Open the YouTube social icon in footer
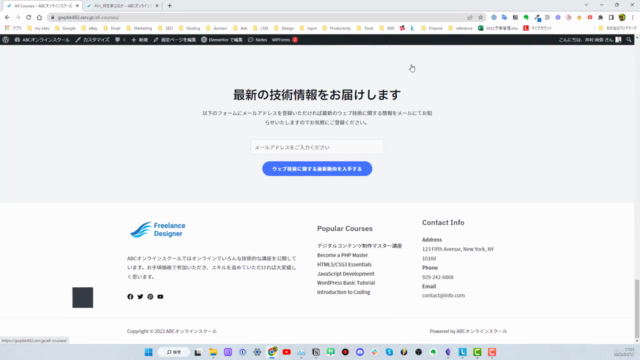 [x=160, y=297]
